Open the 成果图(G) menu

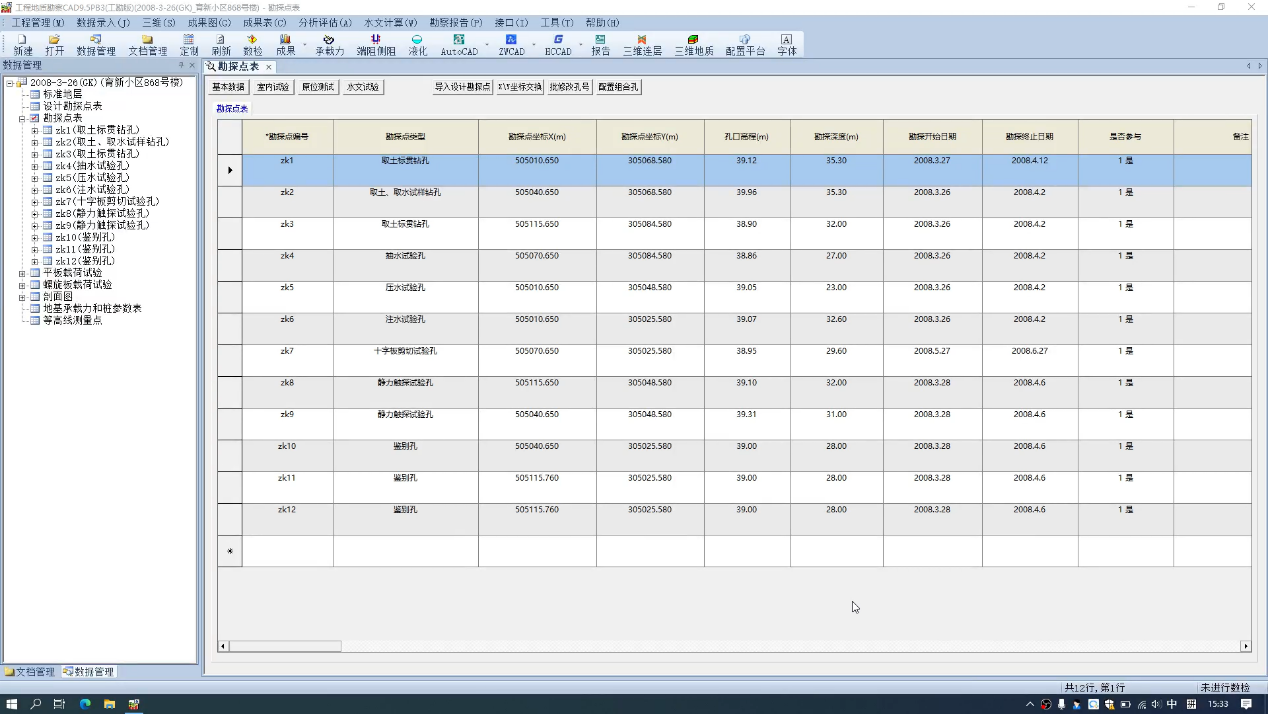209,22
